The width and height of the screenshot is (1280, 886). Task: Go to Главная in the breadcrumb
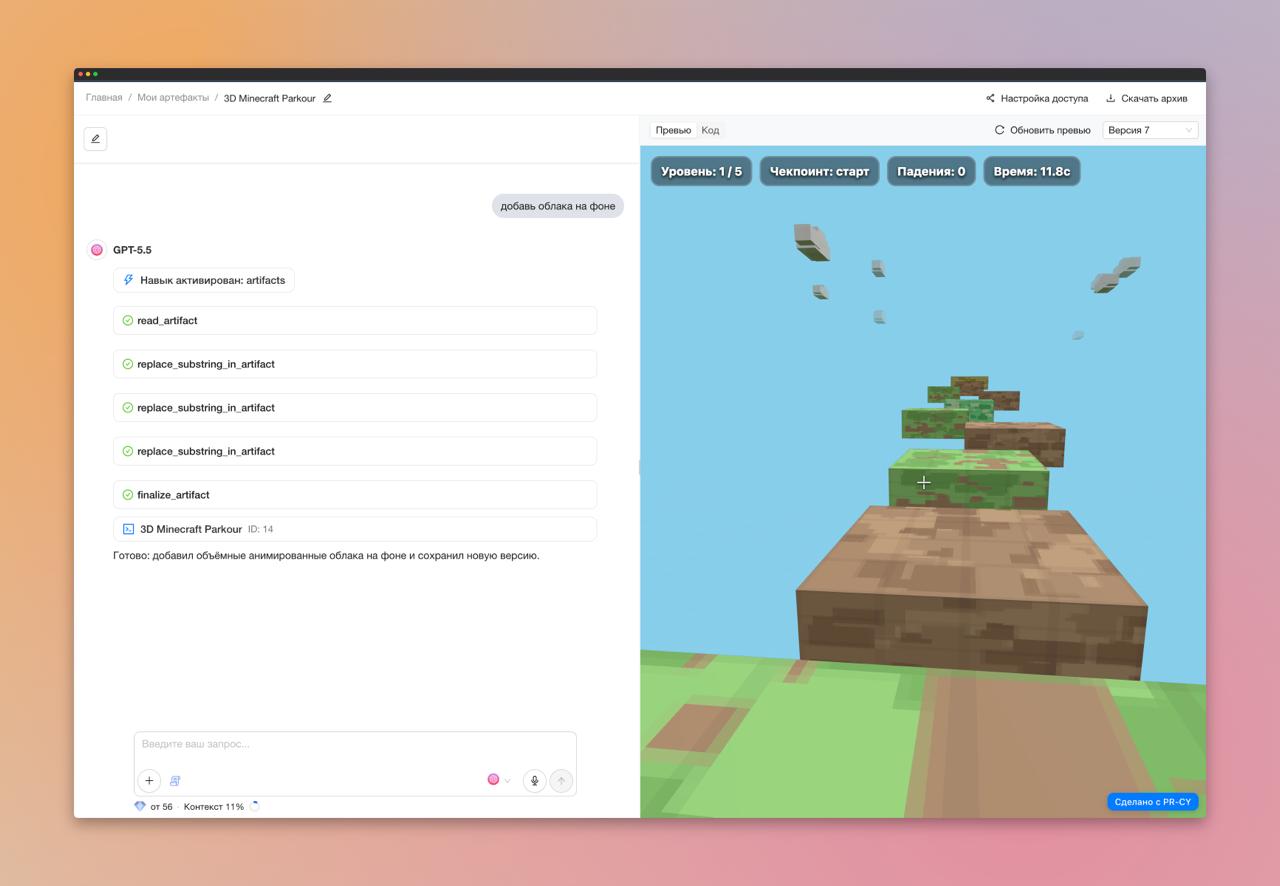[x=104, y=98]
